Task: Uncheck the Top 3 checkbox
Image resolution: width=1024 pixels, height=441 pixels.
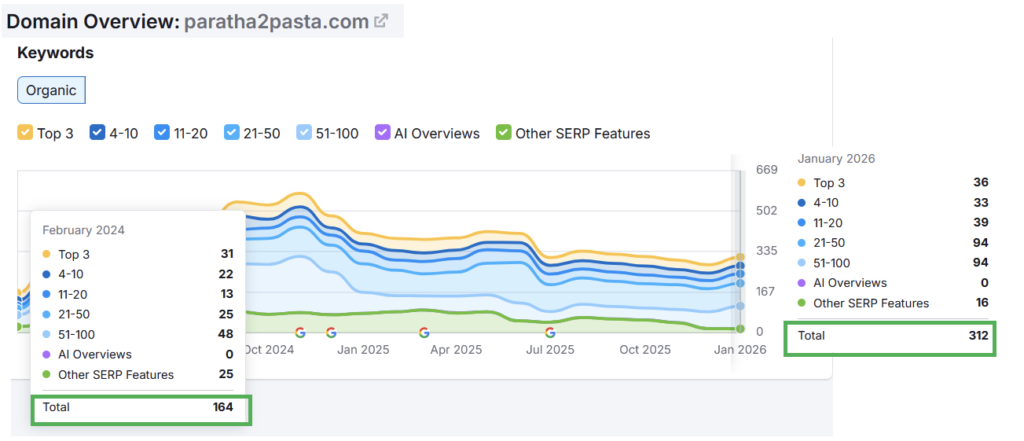Action: tap(25, 133)
